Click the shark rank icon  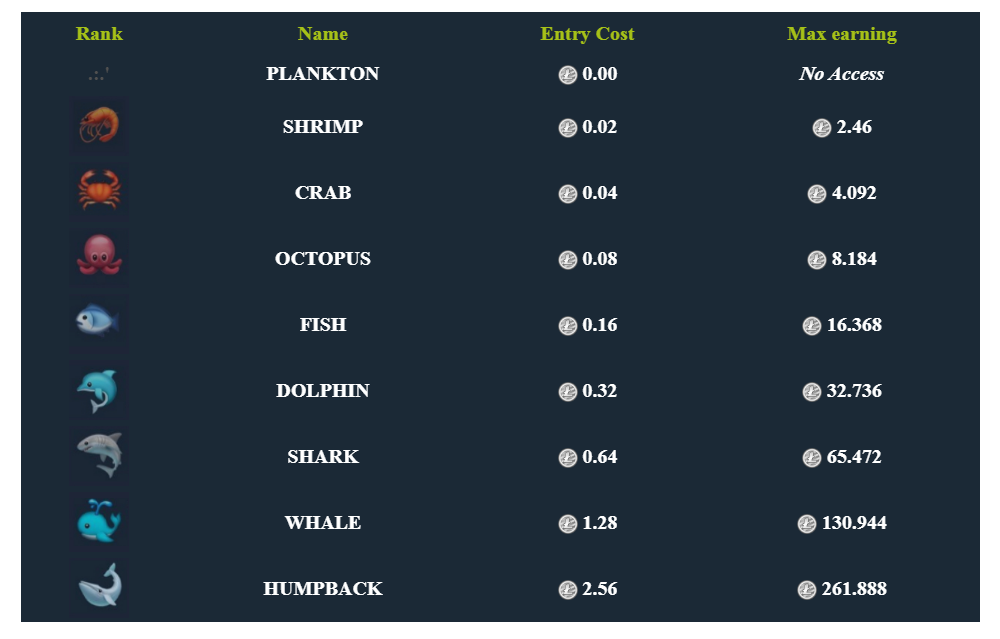(99, 455)
